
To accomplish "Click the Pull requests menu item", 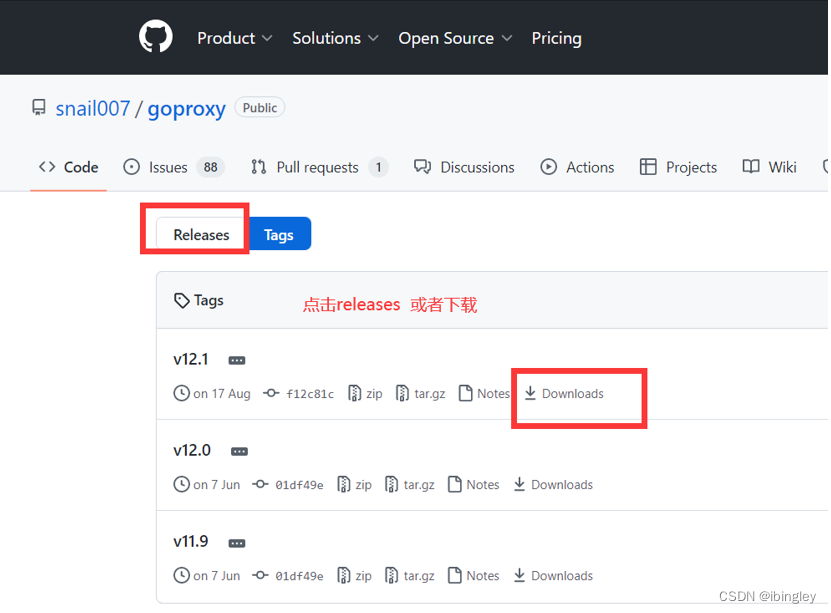I will (317, 167).
